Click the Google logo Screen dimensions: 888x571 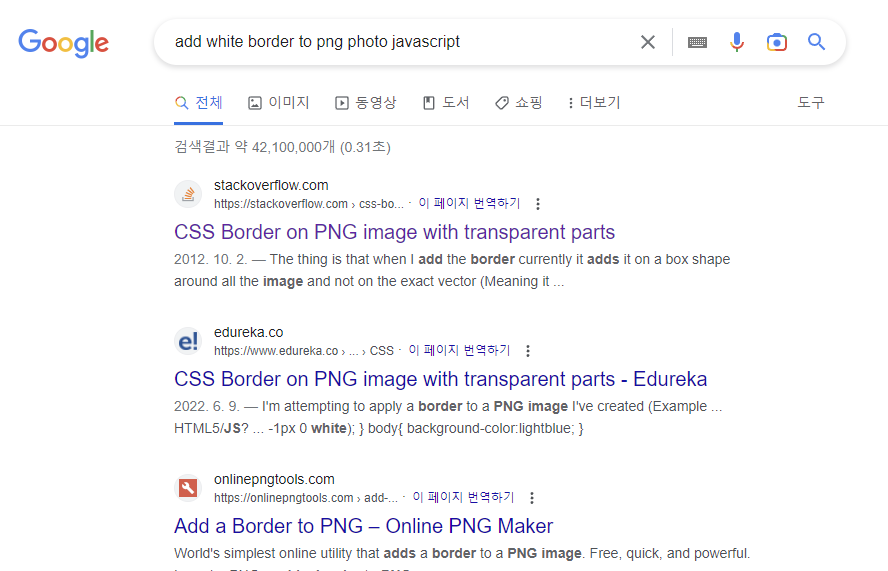pyautogui.click(x=63, y=43)
